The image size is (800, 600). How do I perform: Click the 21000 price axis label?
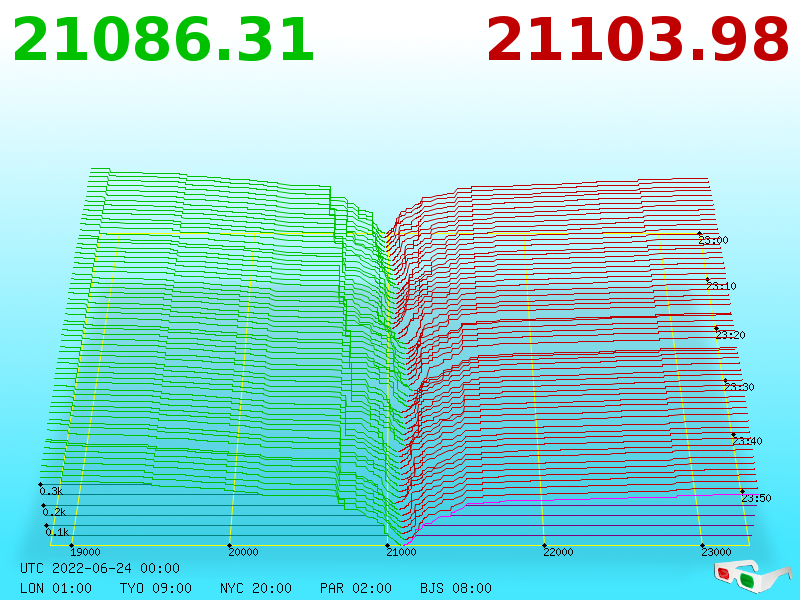[402, 552]
